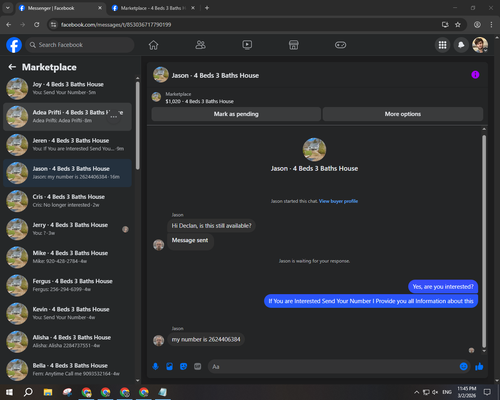
Task: Click the Search Facebook box
Action: (x=80, y=45)
